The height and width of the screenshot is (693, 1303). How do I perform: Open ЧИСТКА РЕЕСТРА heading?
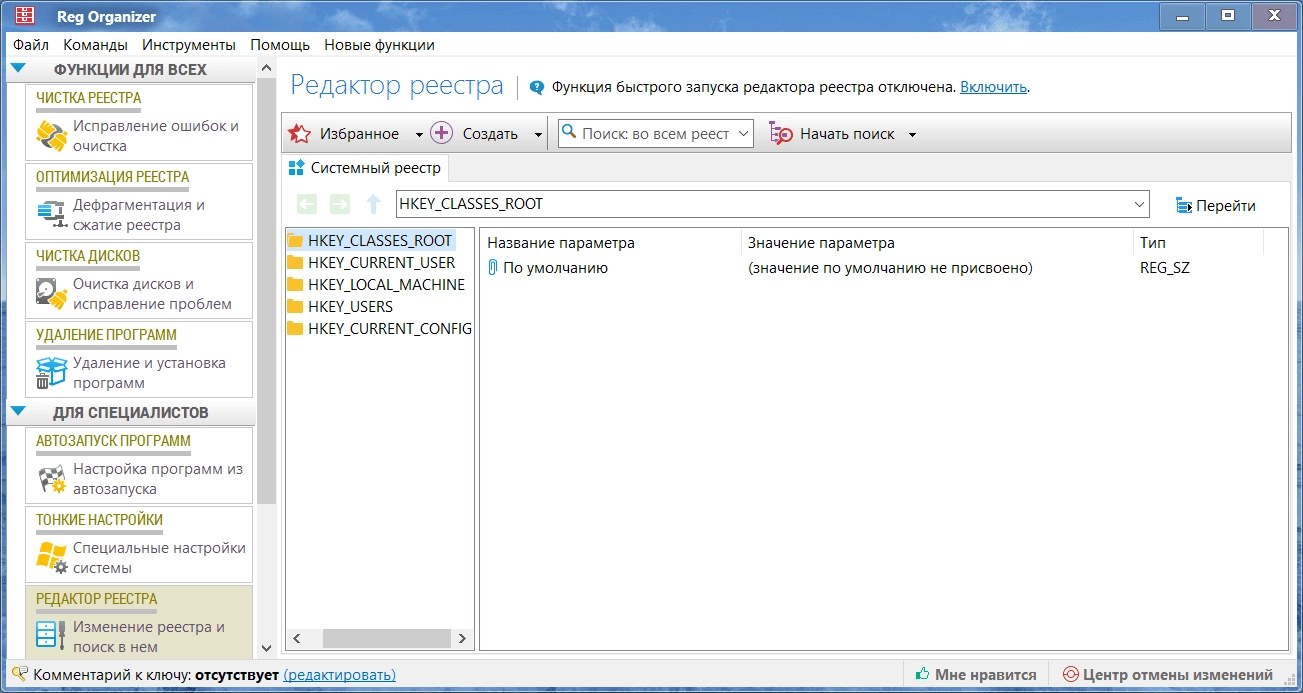pos(89,98)
